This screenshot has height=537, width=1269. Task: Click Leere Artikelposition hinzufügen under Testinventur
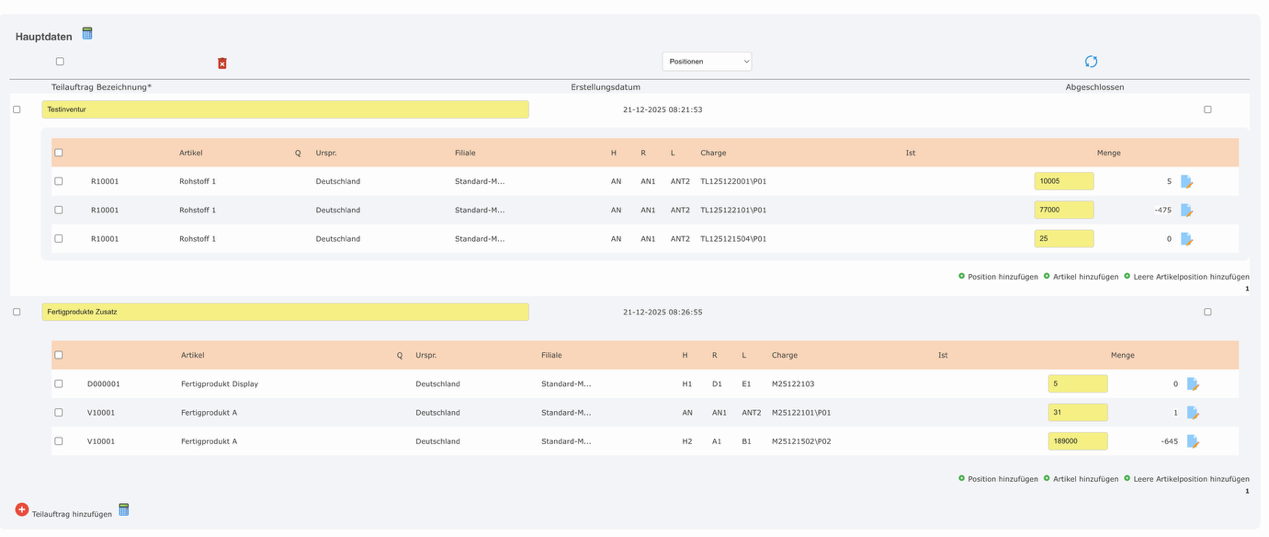click(1190, 277)
